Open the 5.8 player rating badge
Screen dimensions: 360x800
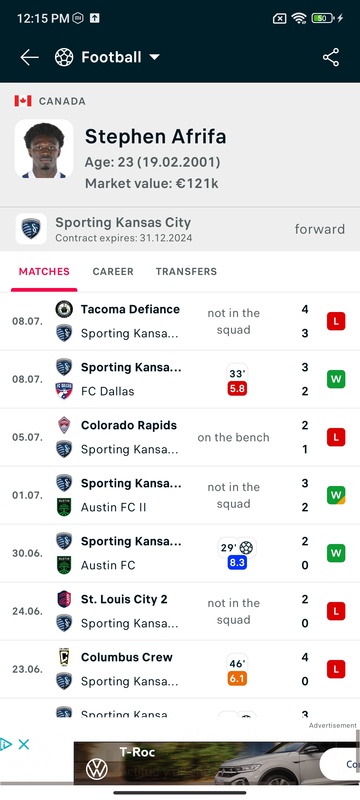(237, 388)
